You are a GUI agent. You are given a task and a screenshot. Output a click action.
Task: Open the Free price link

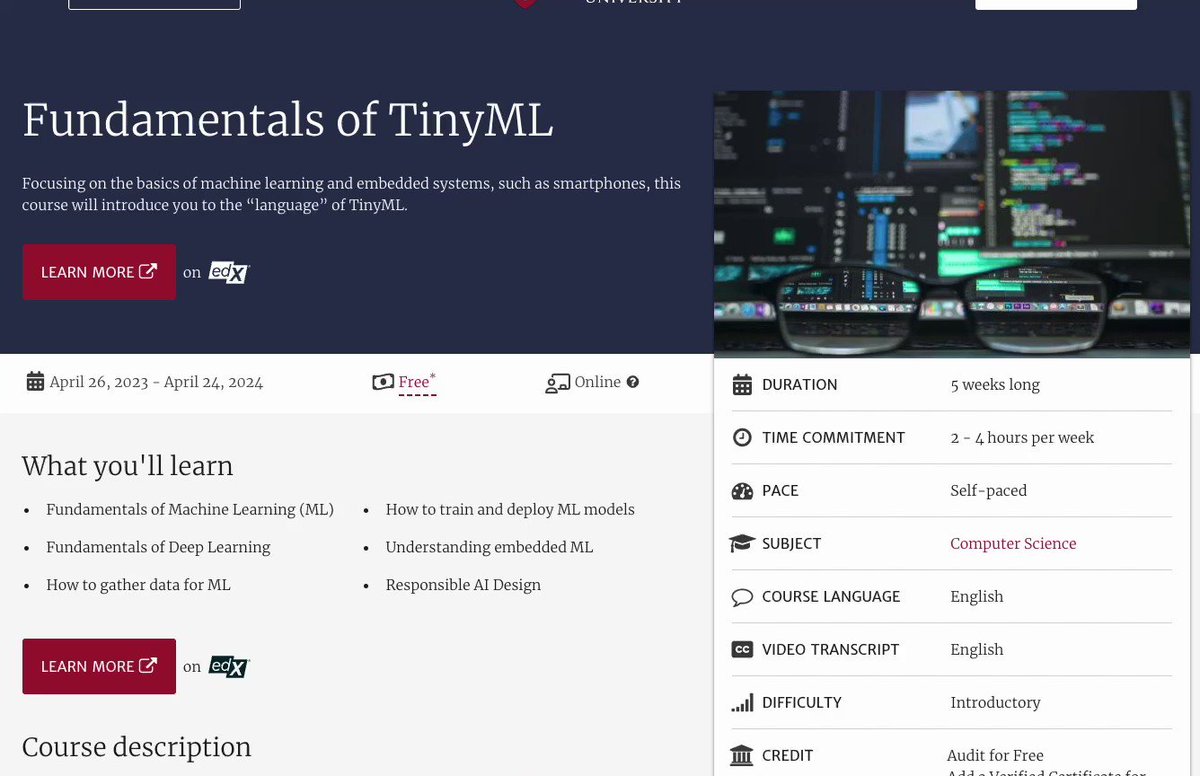click(x=417, y=382)
